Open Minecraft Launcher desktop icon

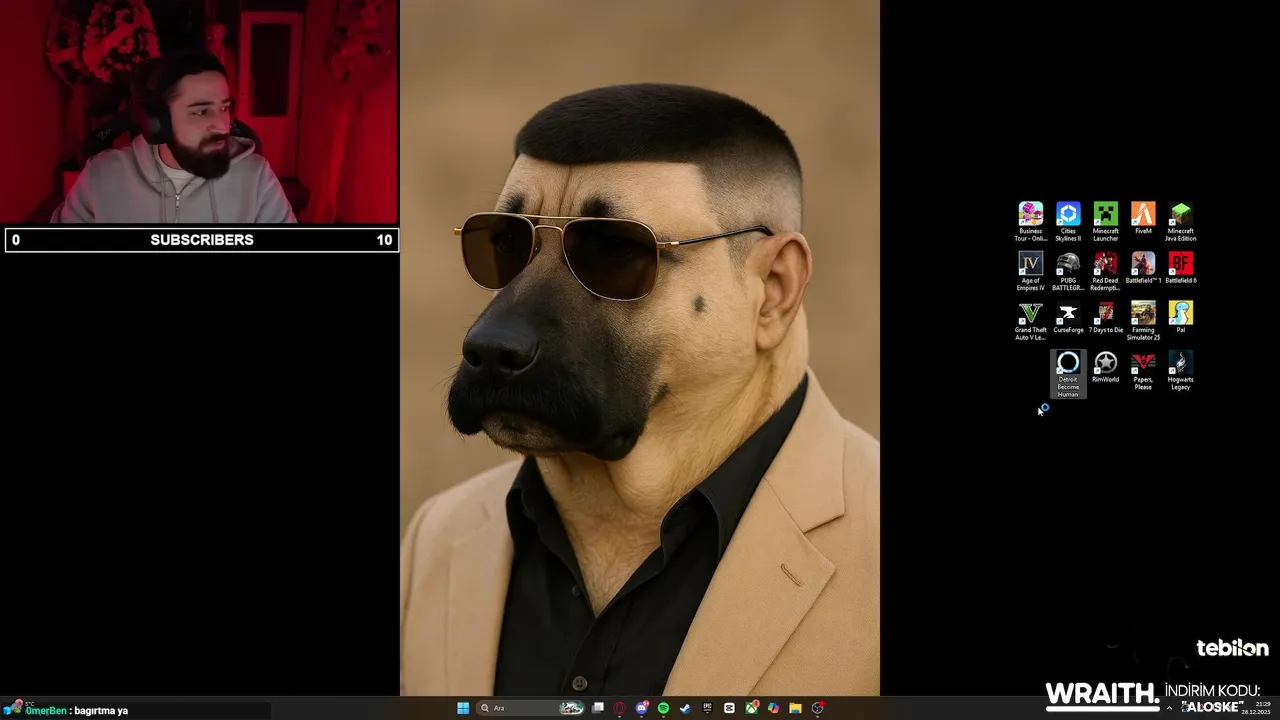[1106, 222]
